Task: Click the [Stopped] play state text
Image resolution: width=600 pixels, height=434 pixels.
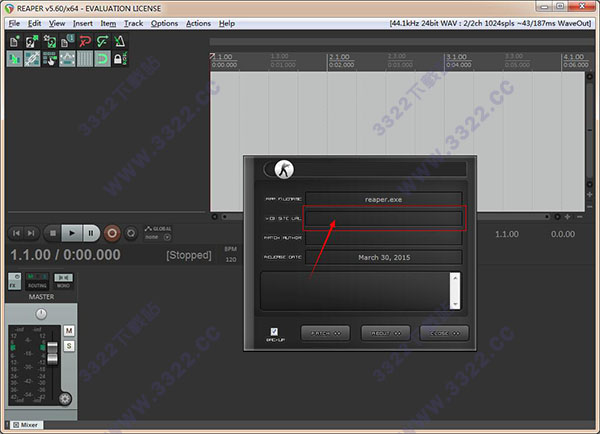Action: (189, 255)
